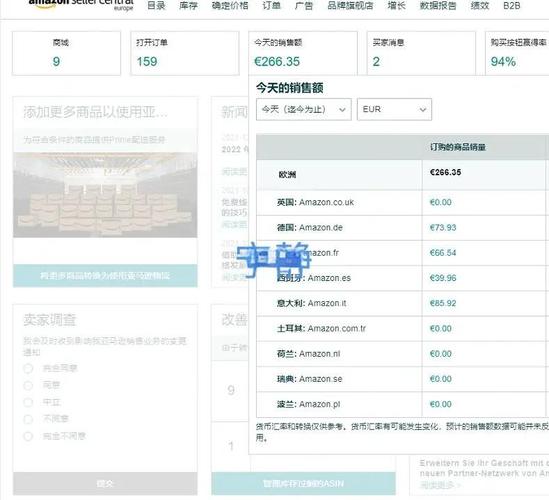The height and width of the screenshot is (500, 549).
Task: Open the 广告 menu
Action: [x=304, y=5]
